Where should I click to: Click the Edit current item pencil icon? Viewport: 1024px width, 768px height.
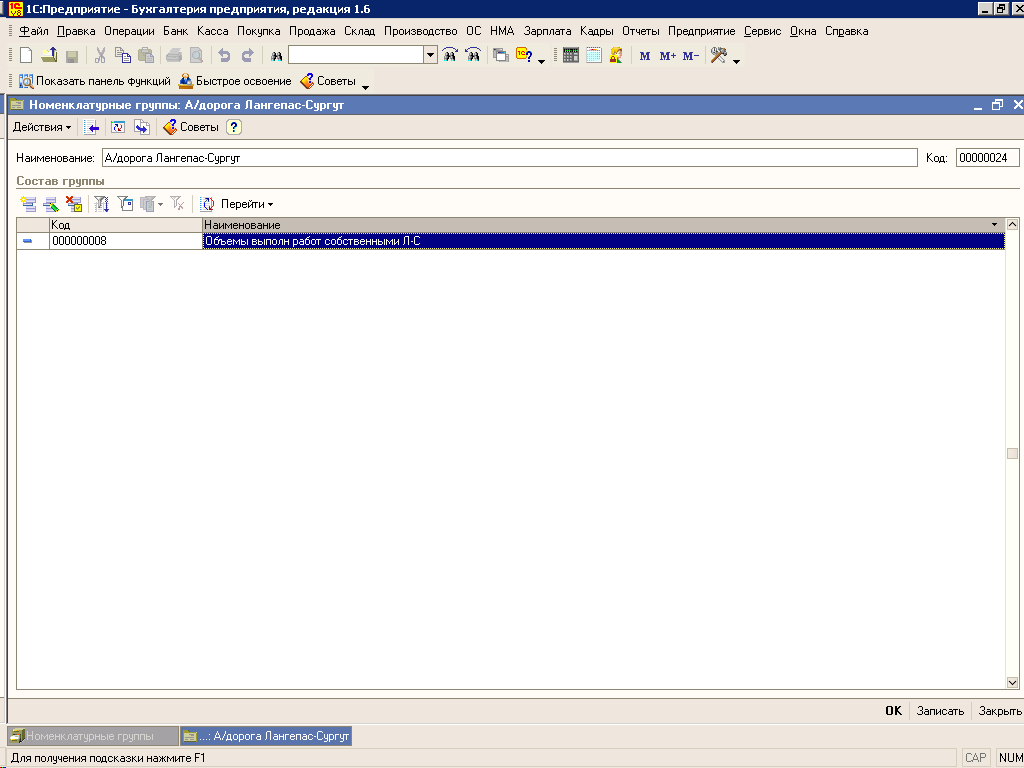51,204
